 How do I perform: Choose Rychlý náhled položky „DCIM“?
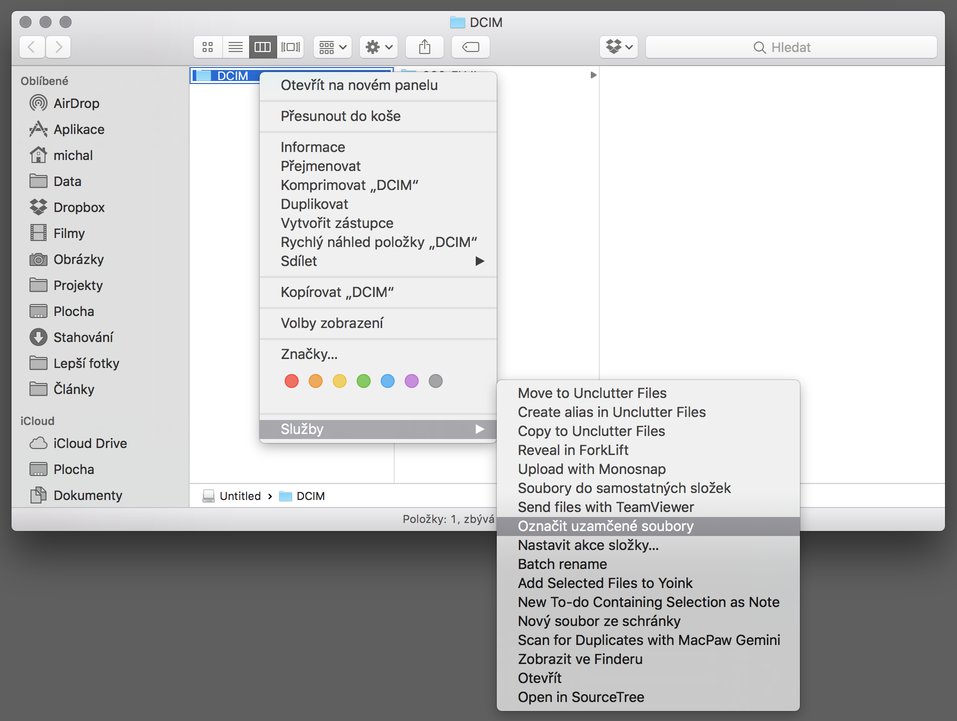[378, 242]
